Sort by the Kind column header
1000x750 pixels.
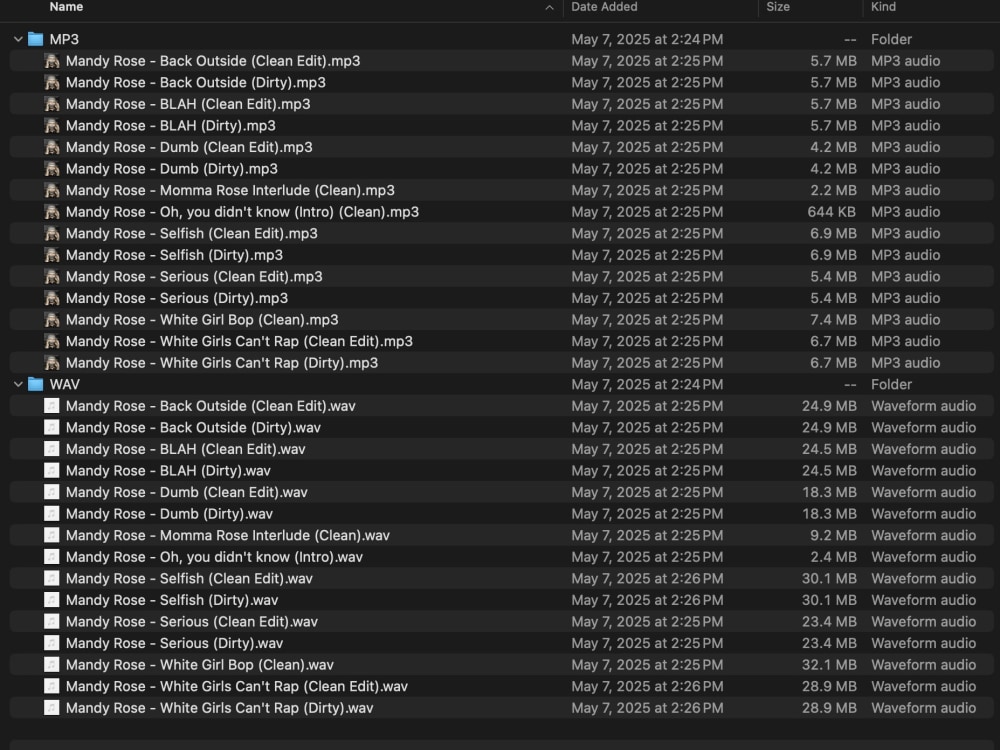(883, 7)
